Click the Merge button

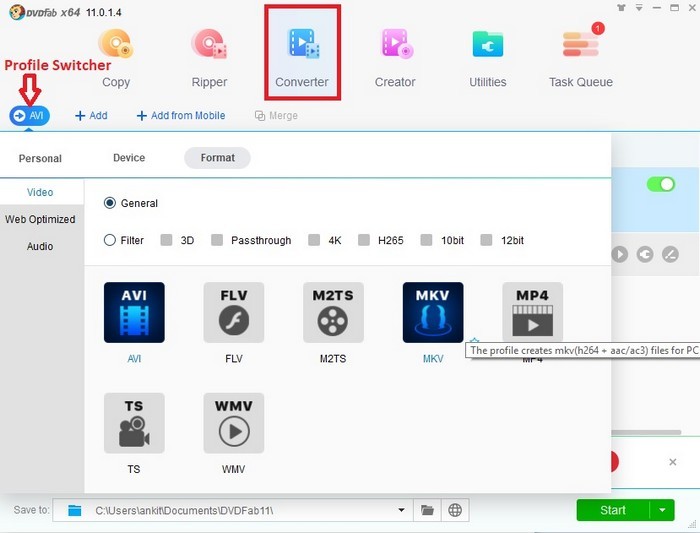click(276, 116)
